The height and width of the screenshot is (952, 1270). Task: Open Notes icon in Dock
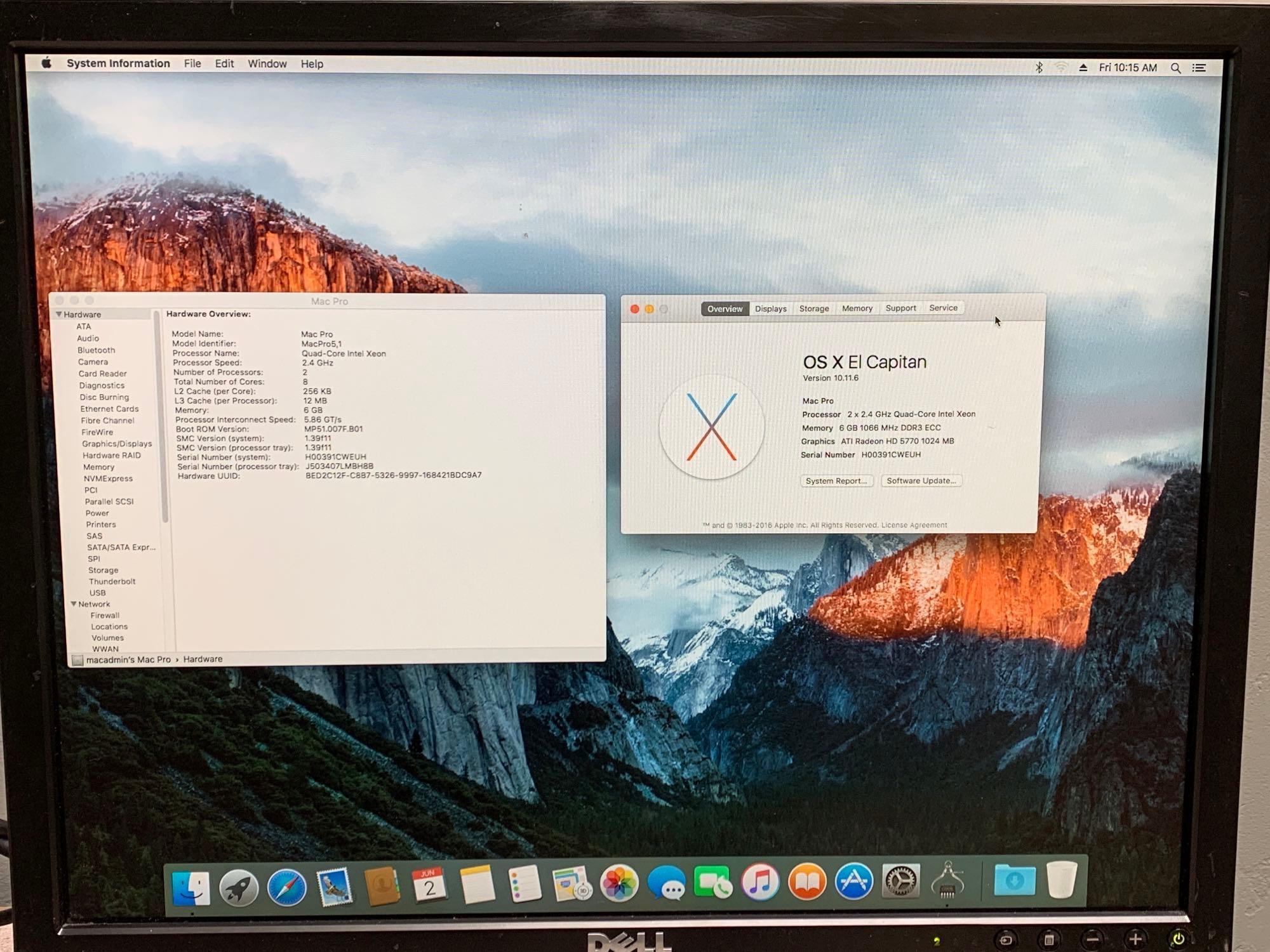coord(477,884)
